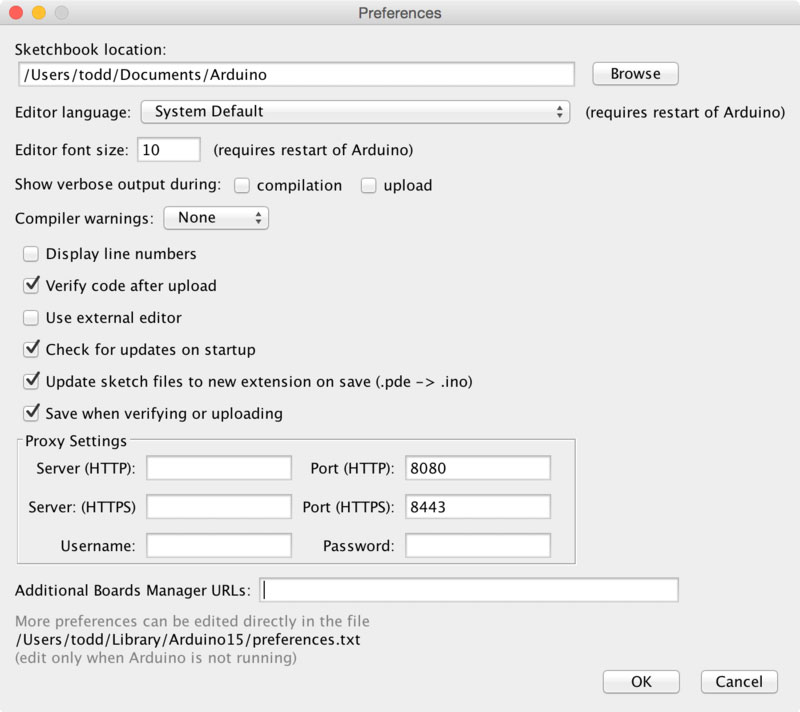
Task: Enable Use external editor
Action: click(x=30, y=318)
